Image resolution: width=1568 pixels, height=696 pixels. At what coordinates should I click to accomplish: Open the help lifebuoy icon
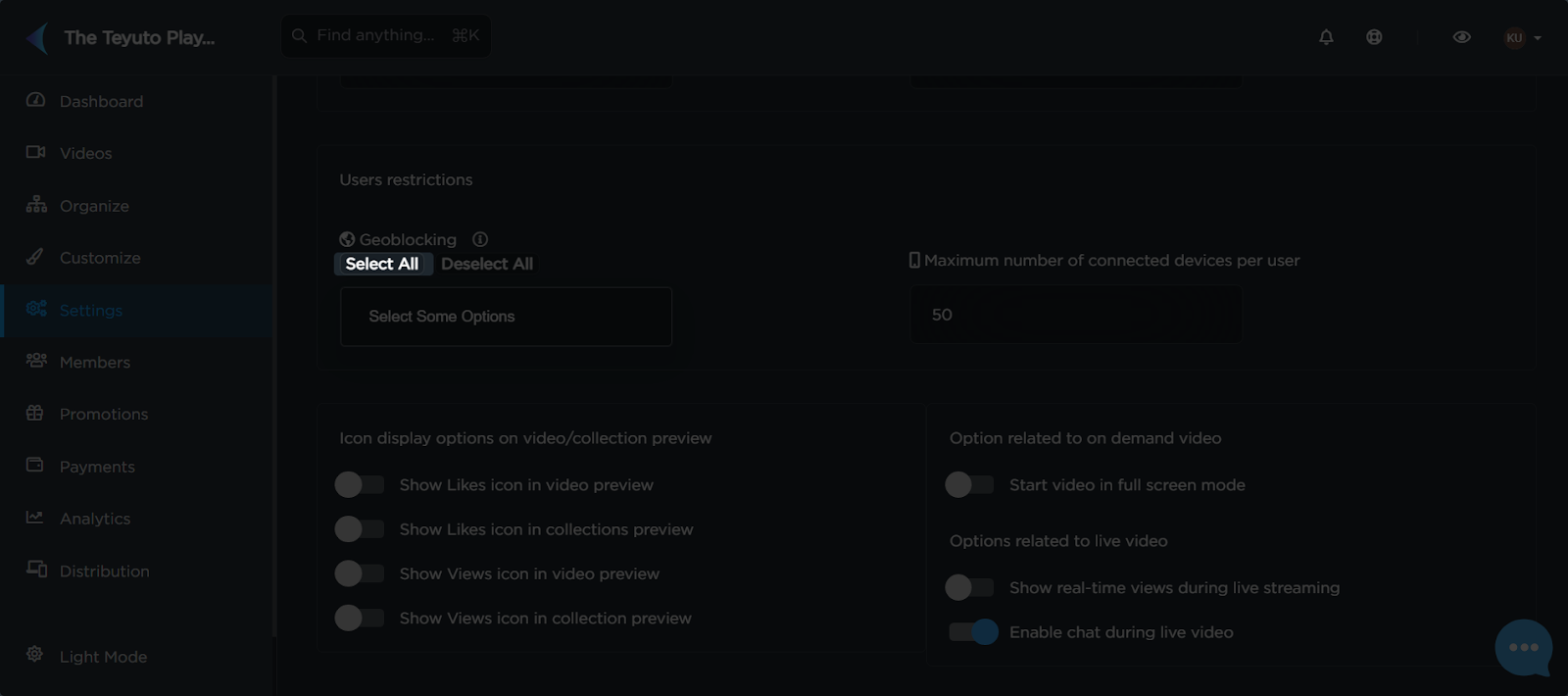(1374, 37)
